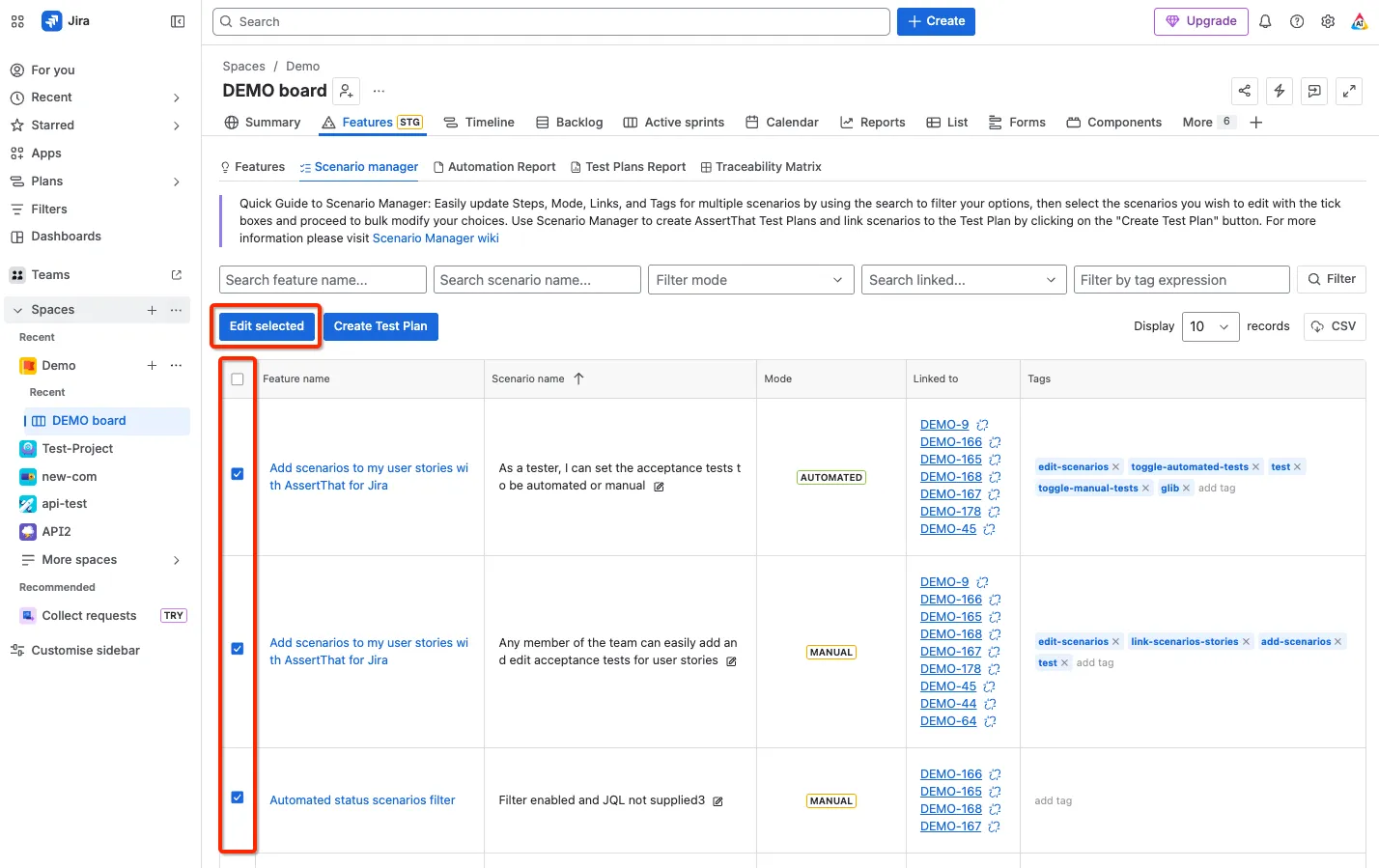
Task: Uncheck the first scenario row checkbox
Action: (x=238, y=474)
